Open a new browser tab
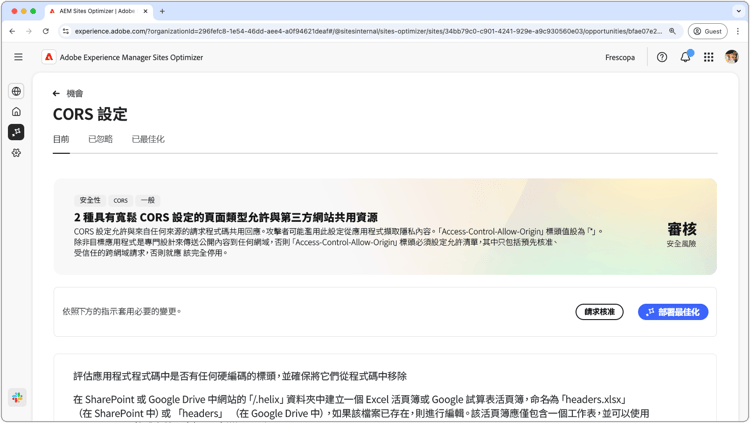 [162, 11]
